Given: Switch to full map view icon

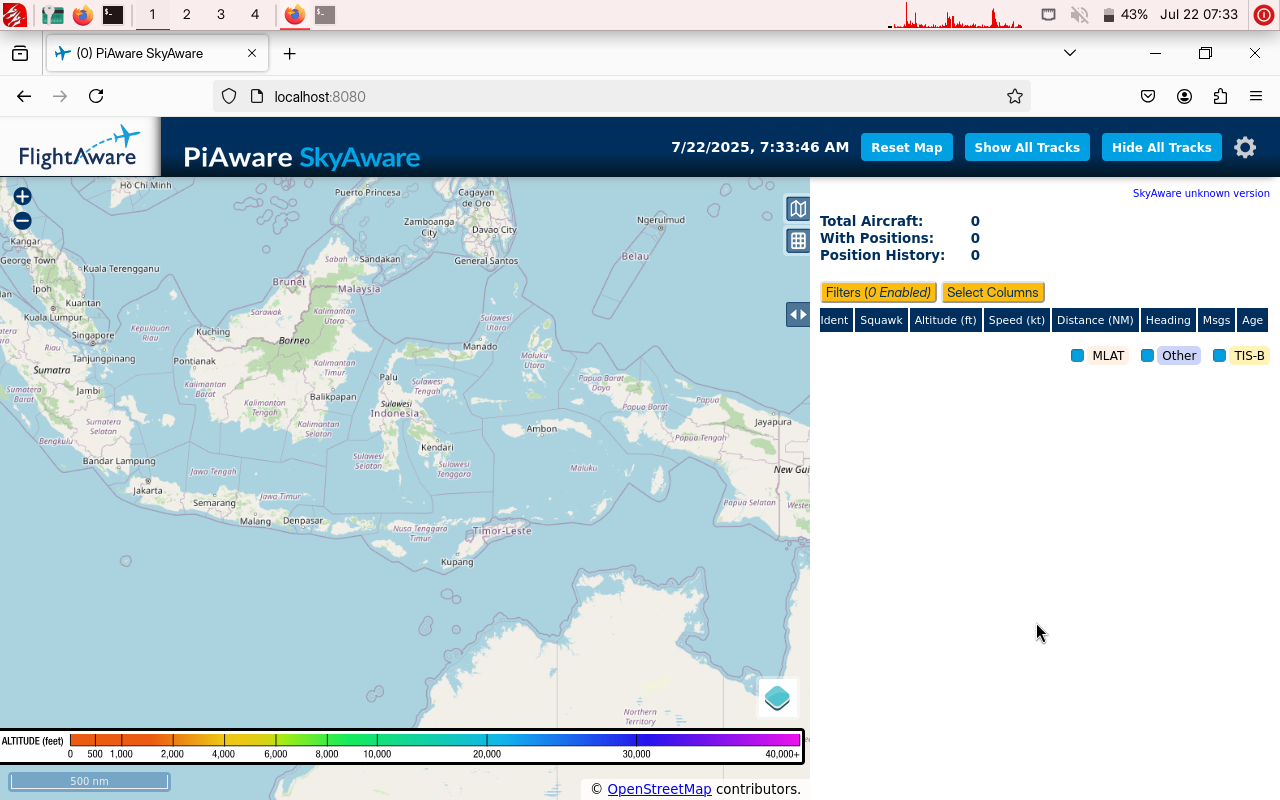Looking at the screenshot, I should (797, 208).
